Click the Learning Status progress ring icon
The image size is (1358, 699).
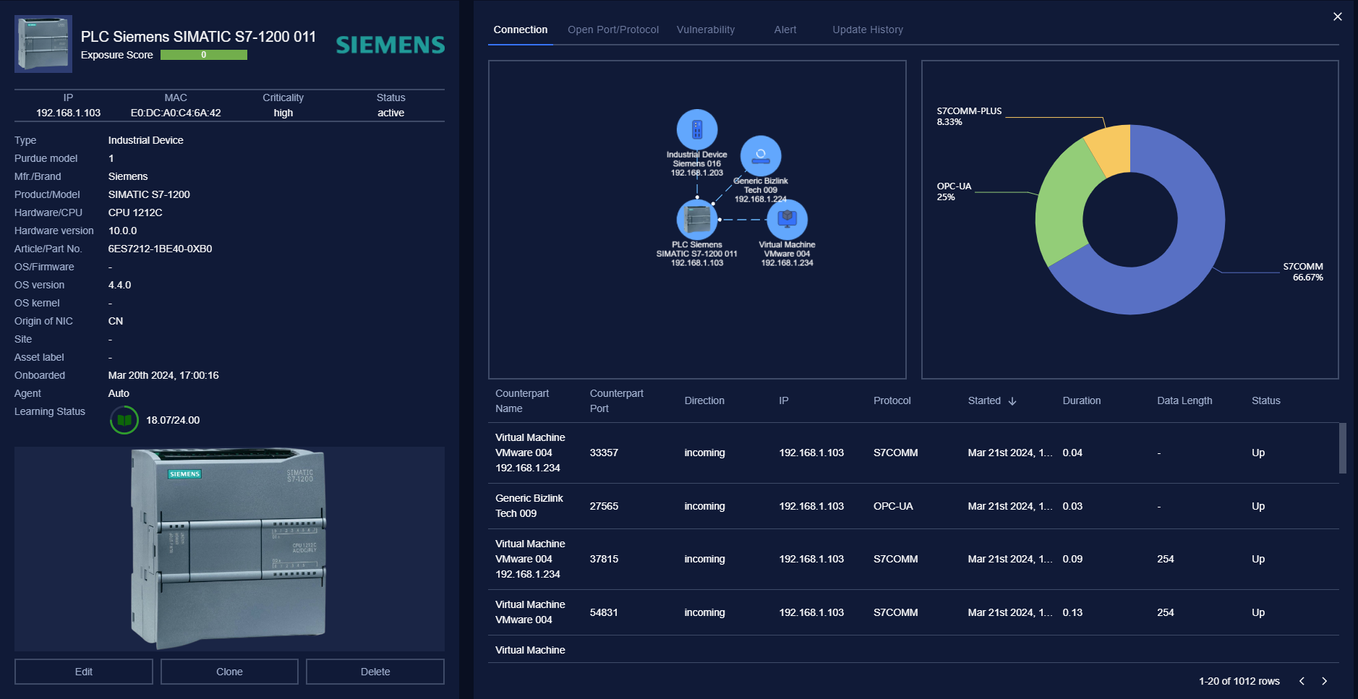[x=124, y=420]
